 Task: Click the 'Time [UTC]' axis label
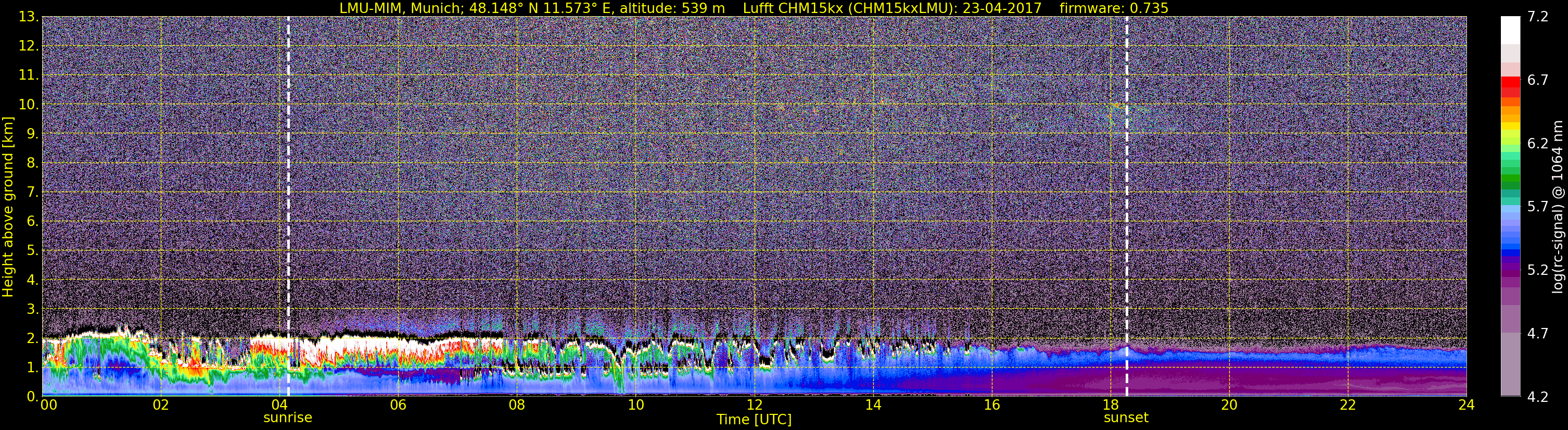[x=754, y=420]
